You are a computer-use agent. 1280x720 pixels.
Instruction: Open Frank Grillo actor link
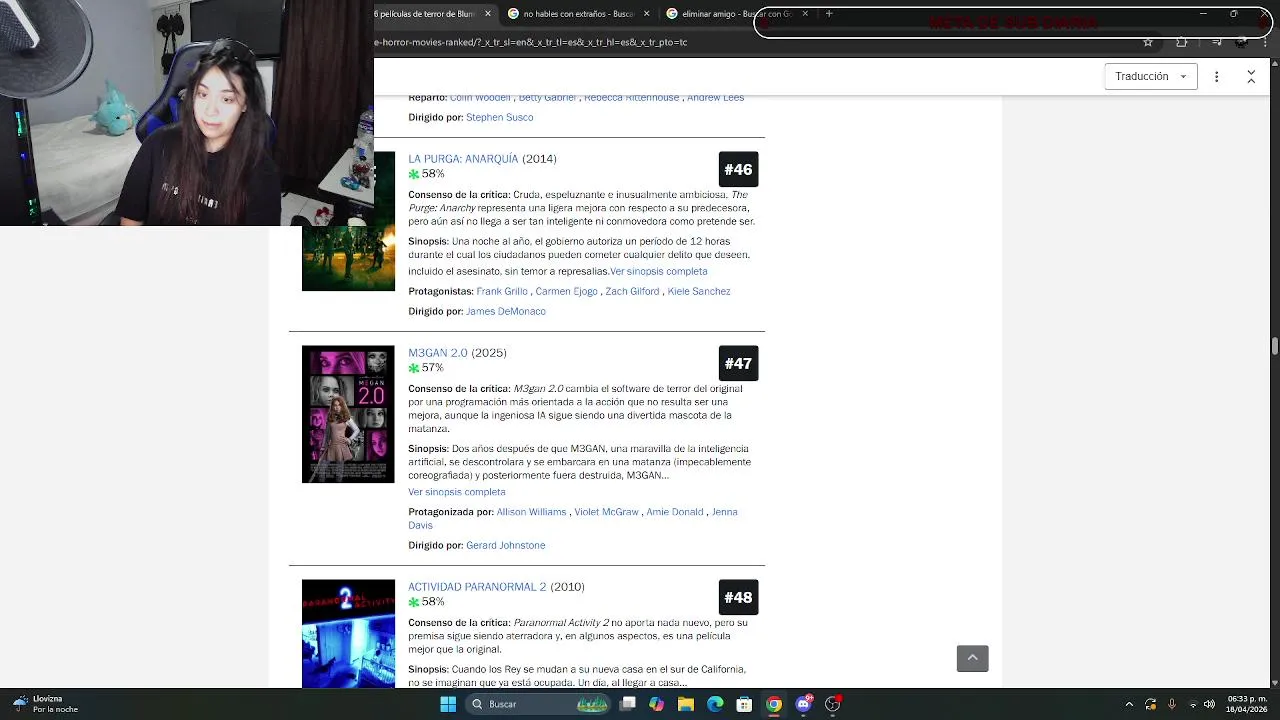click(502, 291)
